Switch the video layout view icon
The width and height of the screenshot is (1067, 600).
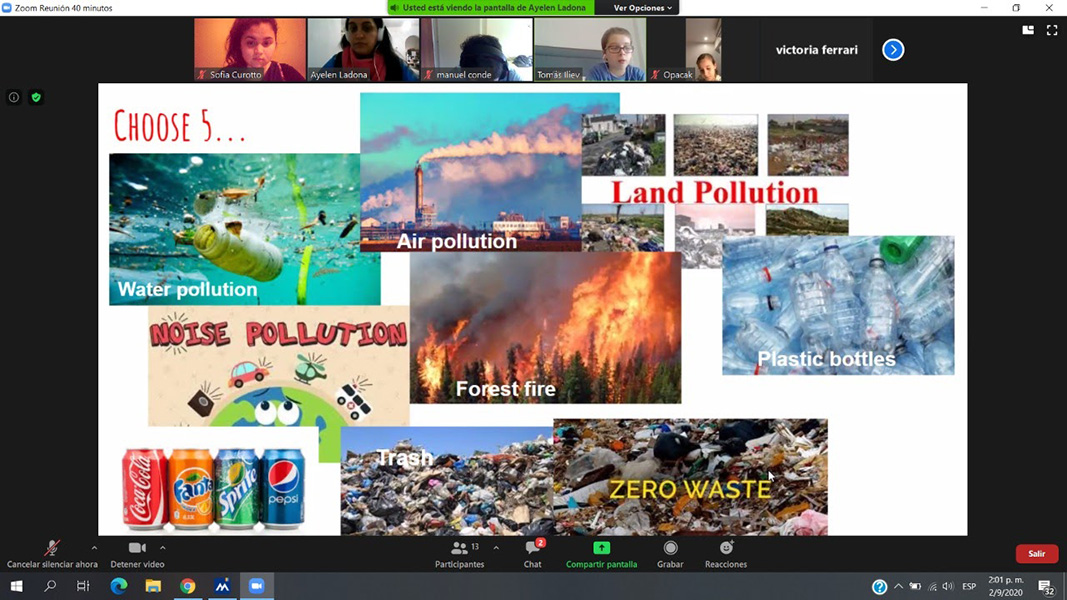pyautogui.click(x=1028, y=31)
